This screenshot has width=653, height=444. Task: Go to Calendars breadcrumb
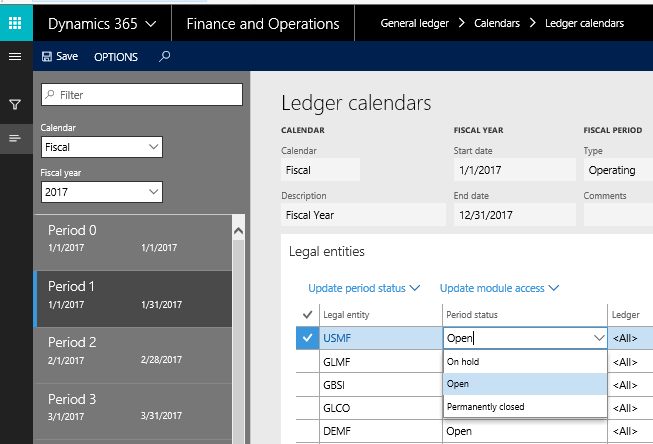tap(497, 23)
